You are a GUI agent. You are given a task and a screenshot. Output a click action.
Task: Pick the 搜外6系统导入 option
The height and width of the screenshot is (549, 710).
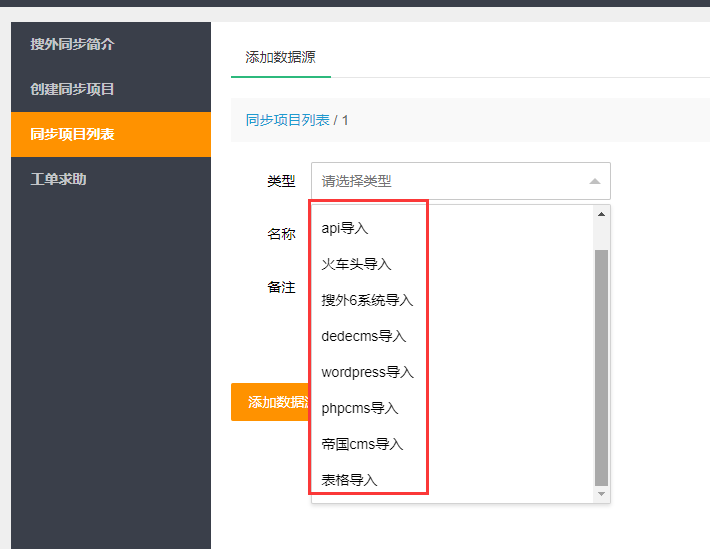click(367, 300)
